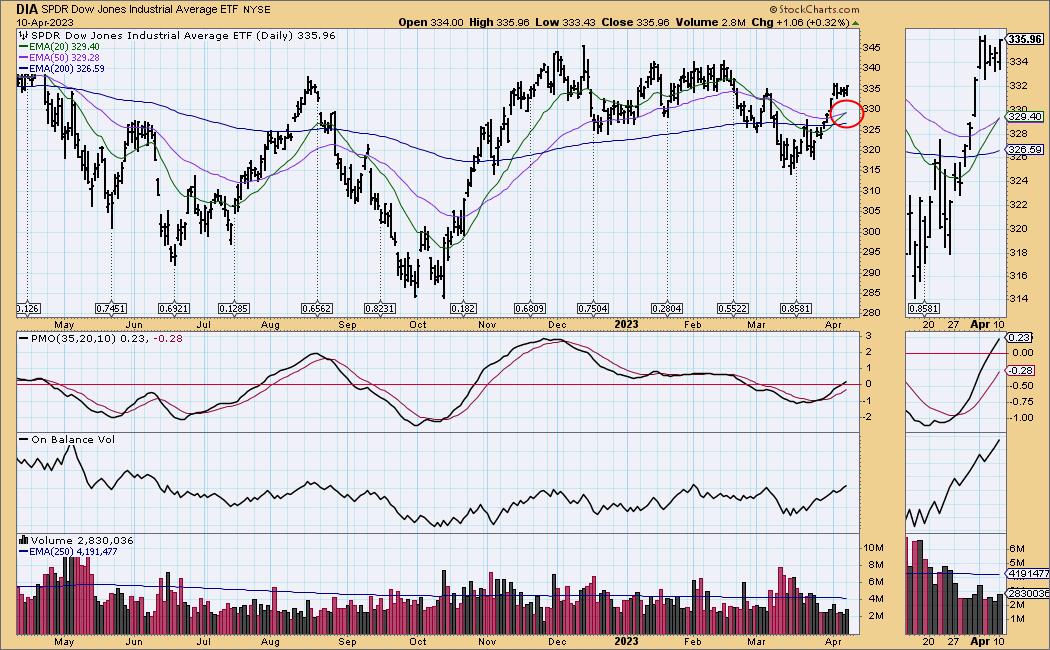Click the High 335.96 header value
Viewport: 1050px width, 650px height.
tap(499, 22)
